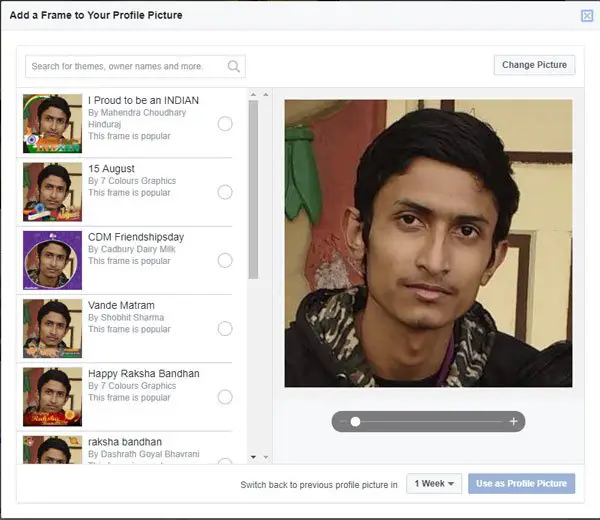Click "By Shobhit Sharma" author text
The width and height of the screenshot is (600, 520).
point(126,317)
